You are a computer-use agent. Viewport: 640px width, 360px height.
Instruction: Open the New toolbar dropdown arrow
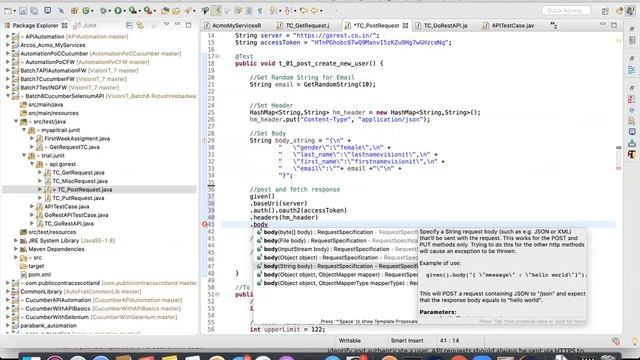point(14,11)
